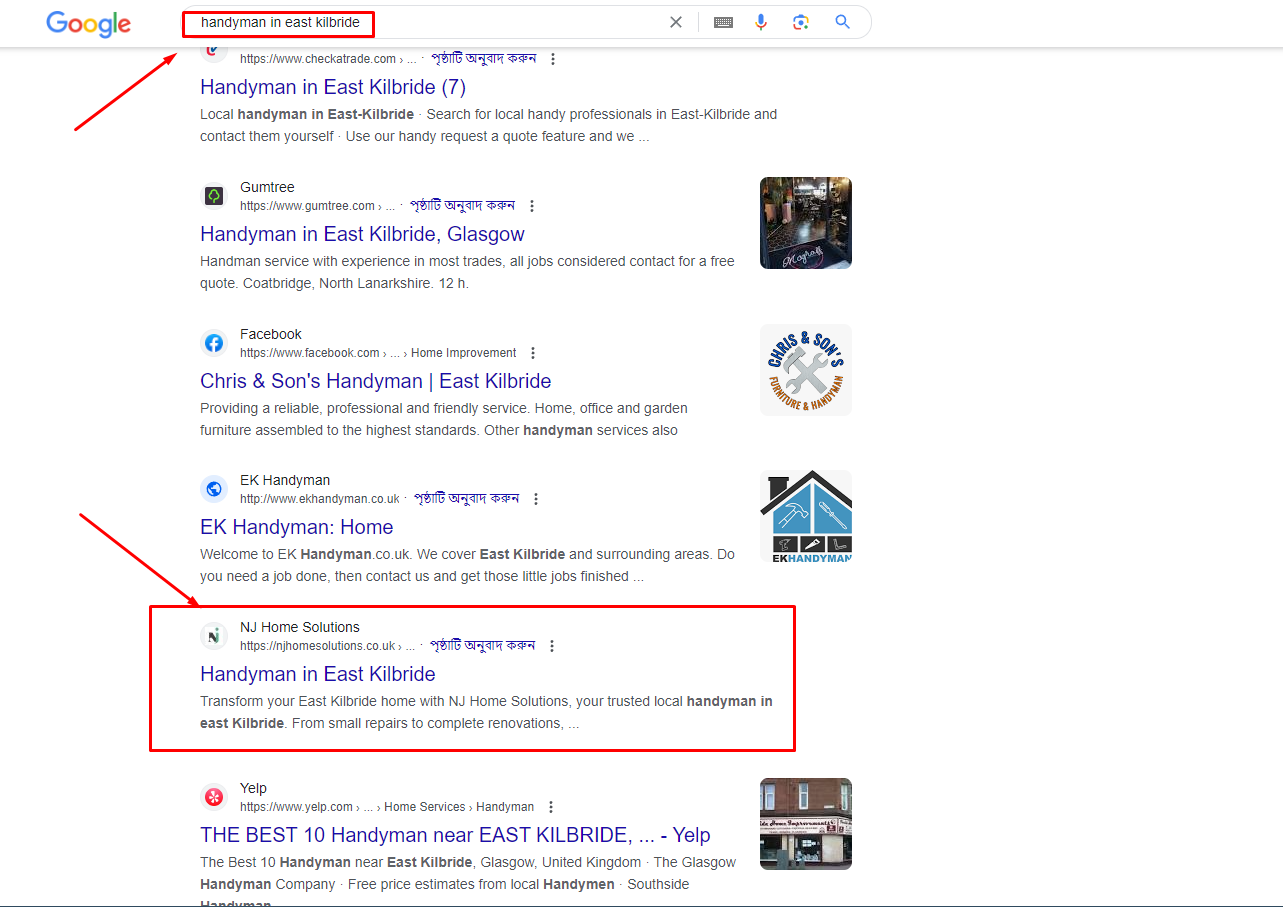Start a voice search with microphone

point(761,22)
